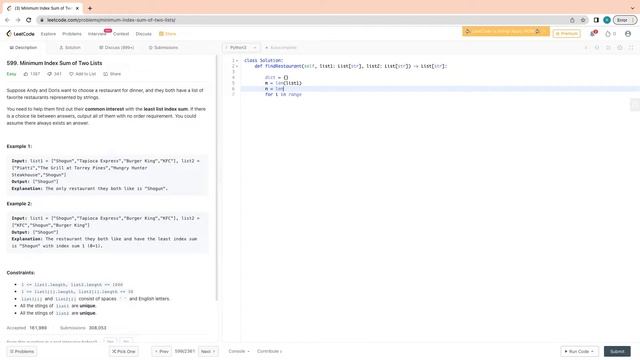The width and height of the screenshot is (640, 360).
Task: Click the Pick One shuffle button
Action: (x=124, y=351)
